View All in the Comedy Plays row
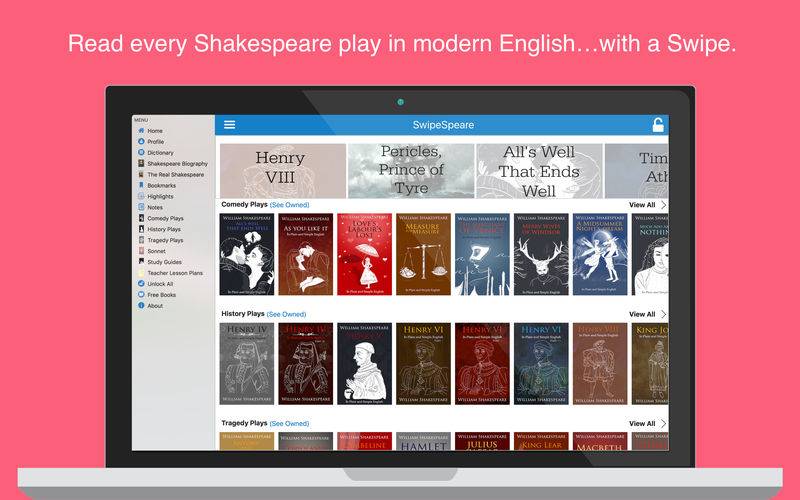This screenshot has height=500, width=800. (x=647, y=205)
